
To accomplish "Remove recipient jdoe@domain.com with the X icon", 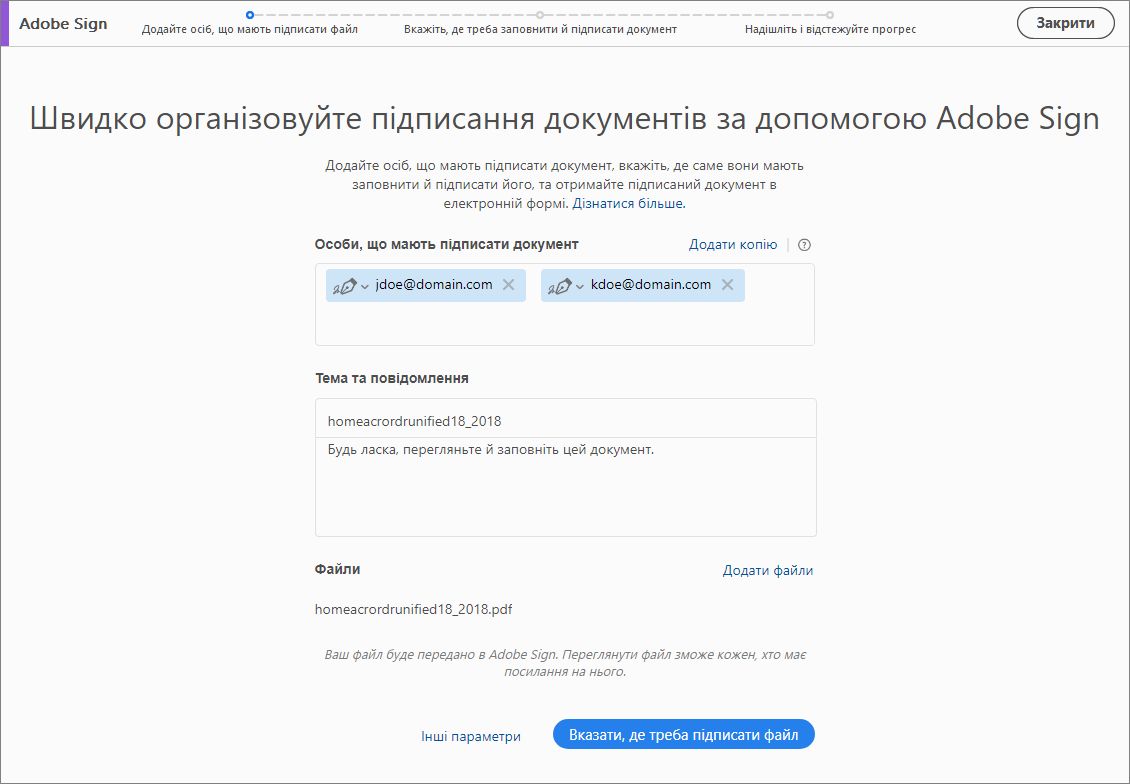I will click(x=508, y=285).
